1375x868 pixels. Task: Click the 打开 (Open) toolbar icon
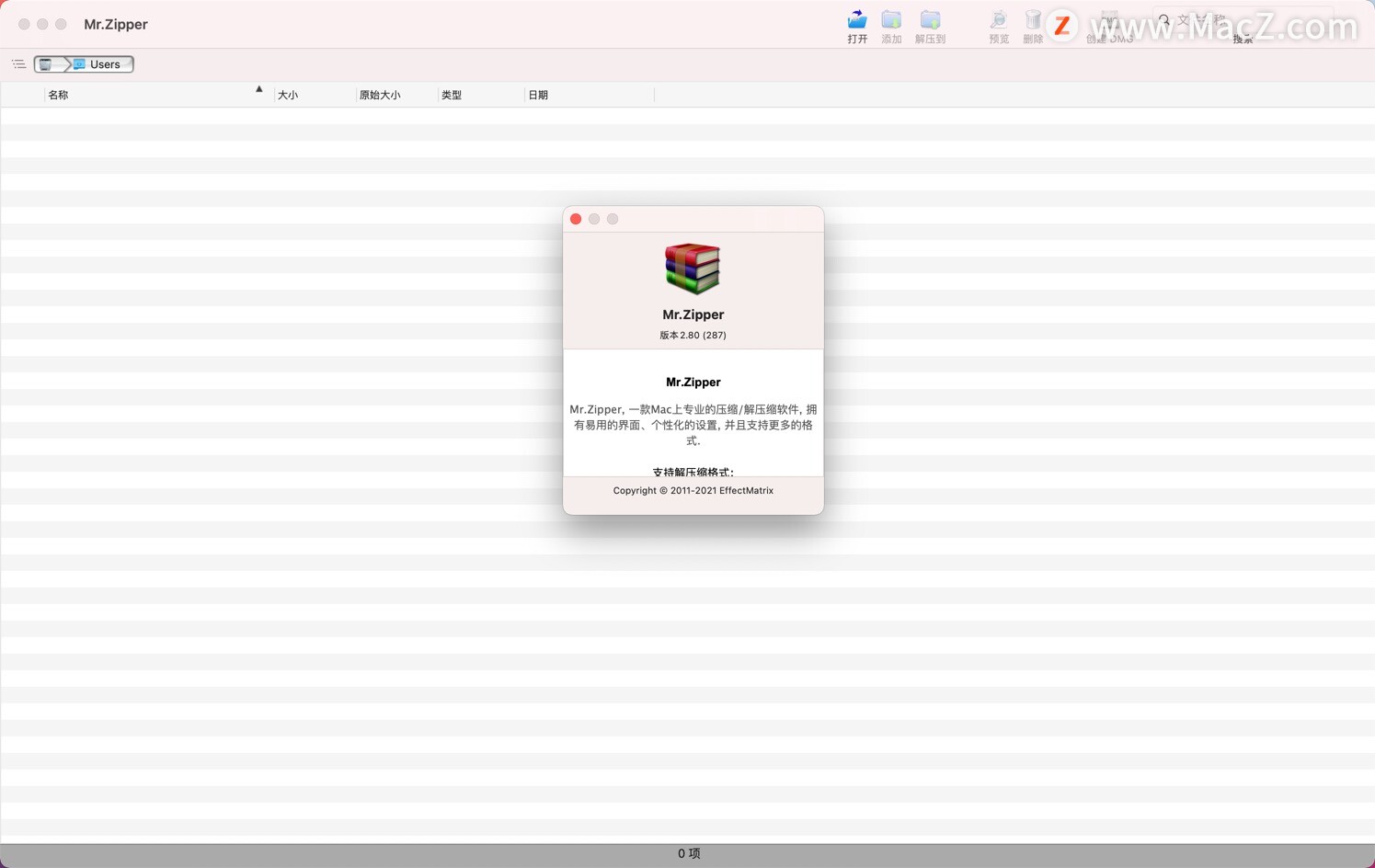(x=857, y=19)
